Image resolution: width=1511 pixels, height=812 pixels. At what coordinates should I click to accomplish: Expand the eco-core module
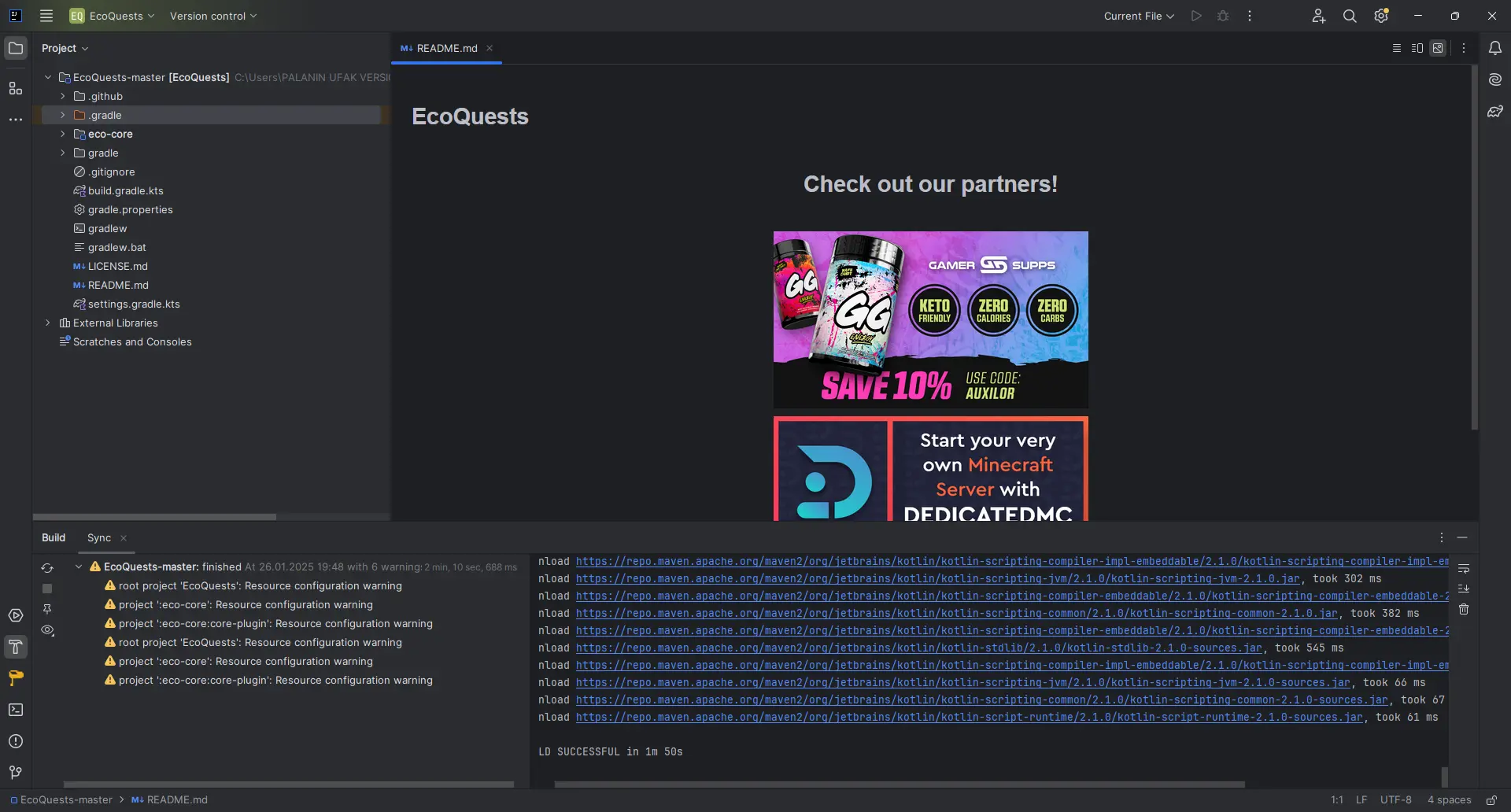tap(63, 134)
